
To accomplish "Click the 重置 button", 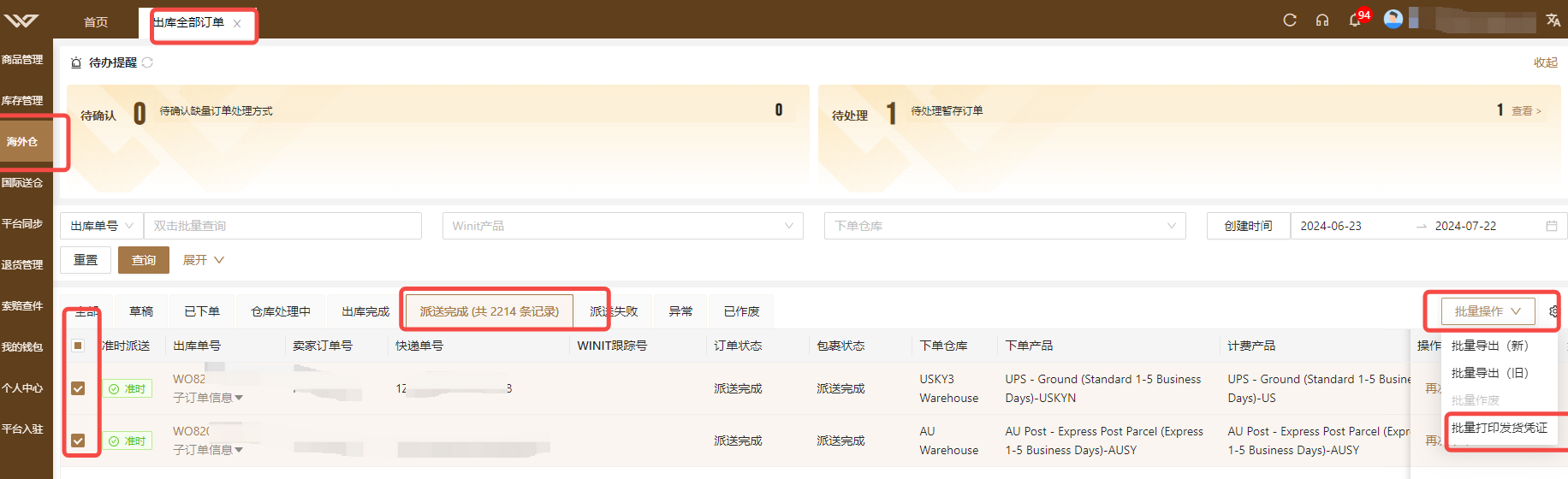I will [86, 260].
